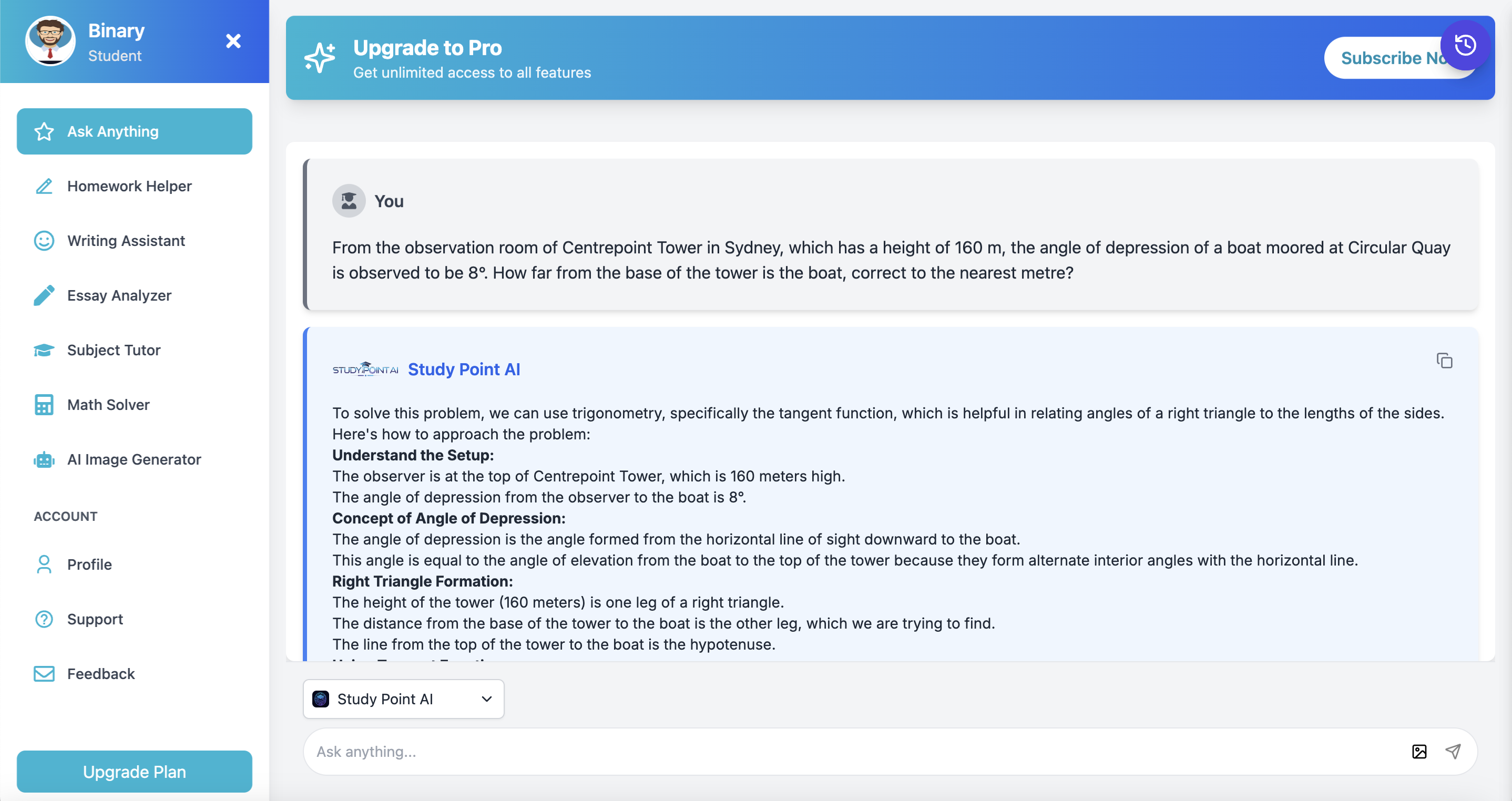The width and height of the screenshot is (1512, 801).
Task: Click the copy response icon
Action: coord(1444,361)
